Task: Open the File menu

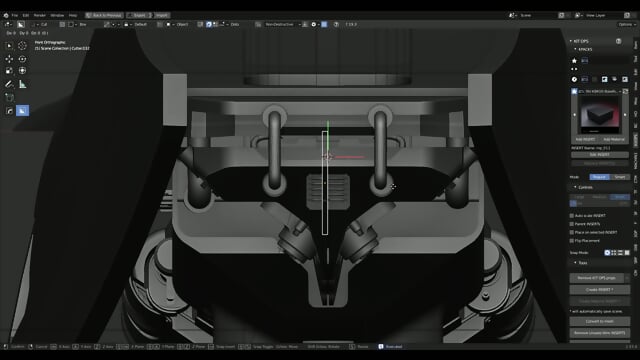Action: [15, 16]
